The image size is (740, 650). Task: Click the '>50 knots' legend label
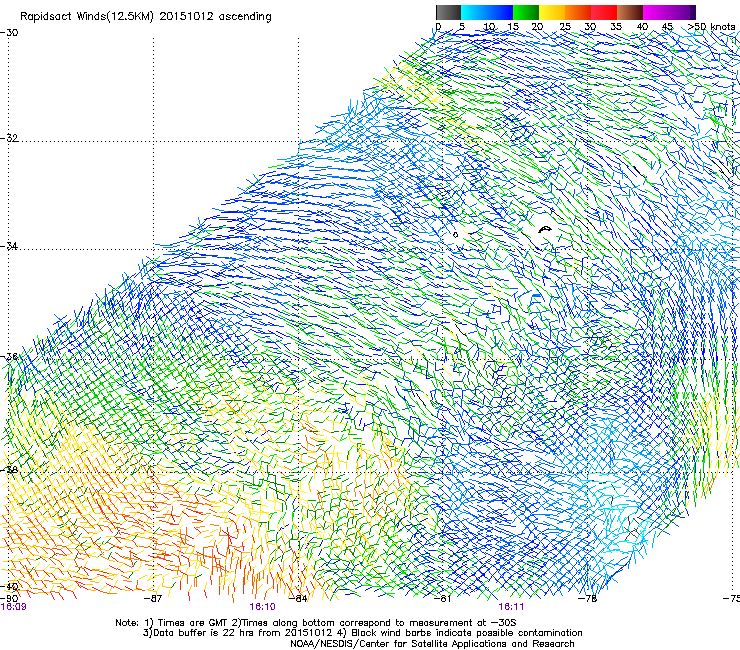(x=711, y=27)
